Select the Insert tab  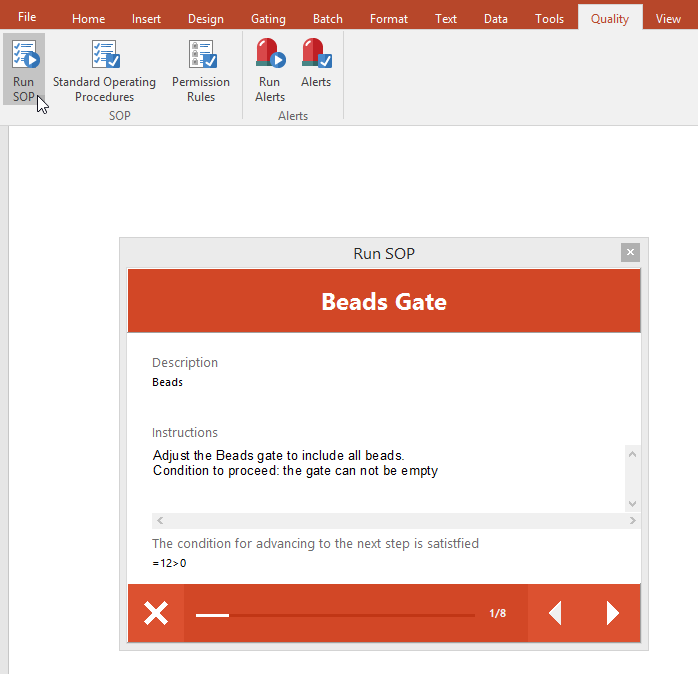[x=147, y=18]
